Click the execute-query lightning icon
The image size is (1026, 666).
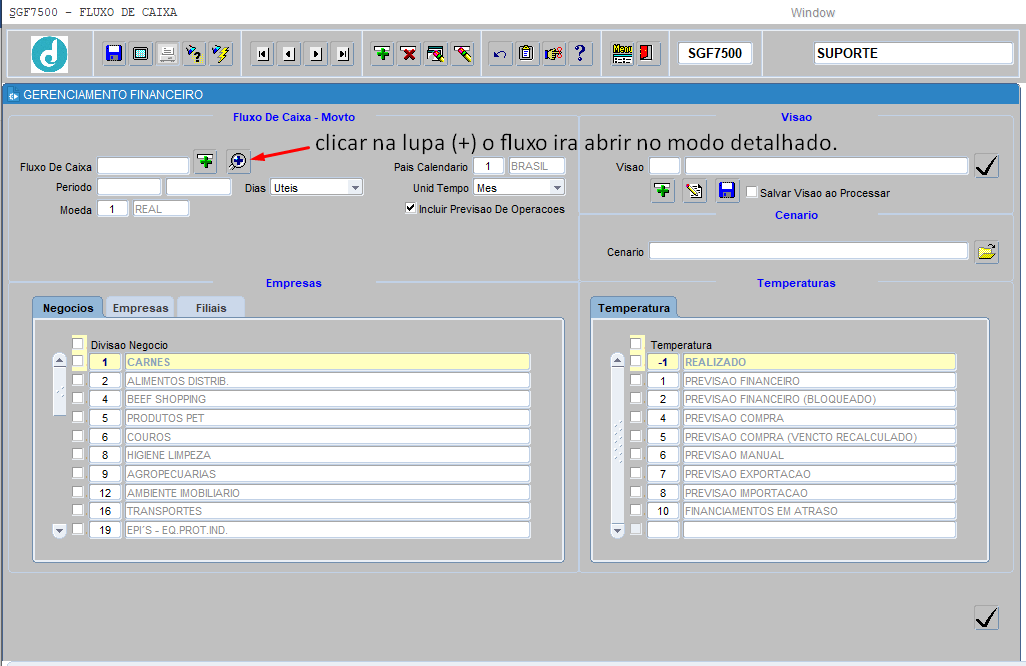tap(221, 53)
